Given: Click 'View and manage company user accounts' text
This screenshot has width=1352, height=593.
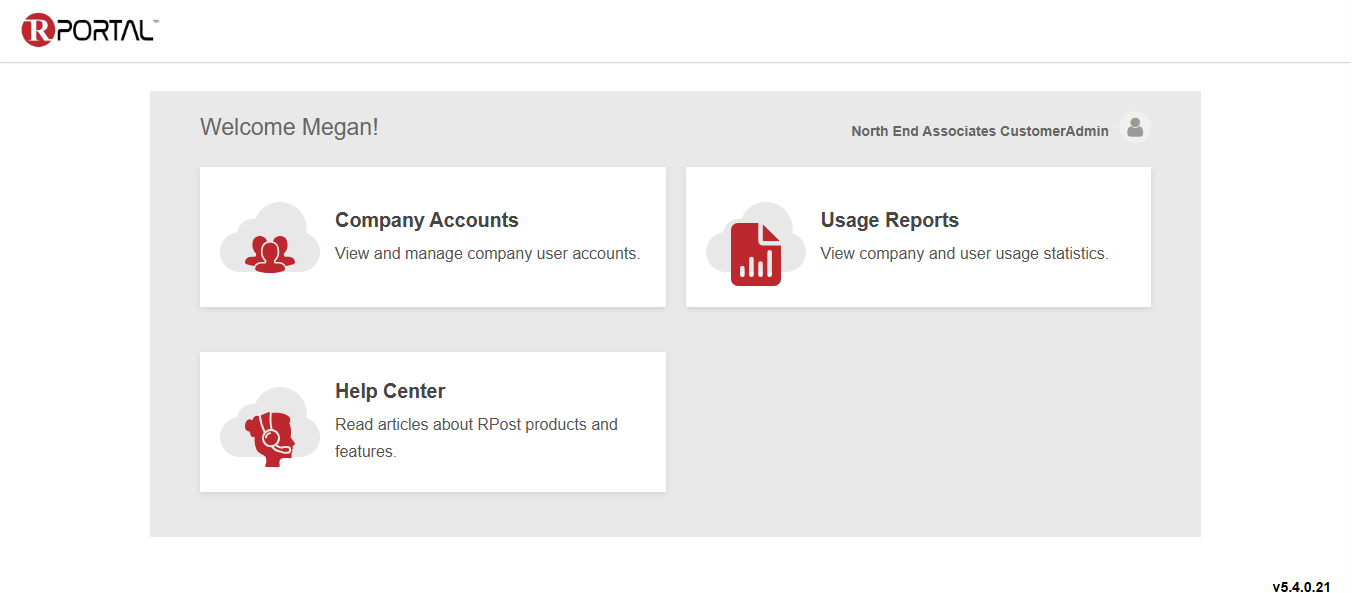Looking at the screenshot, I should pos(487,254).
